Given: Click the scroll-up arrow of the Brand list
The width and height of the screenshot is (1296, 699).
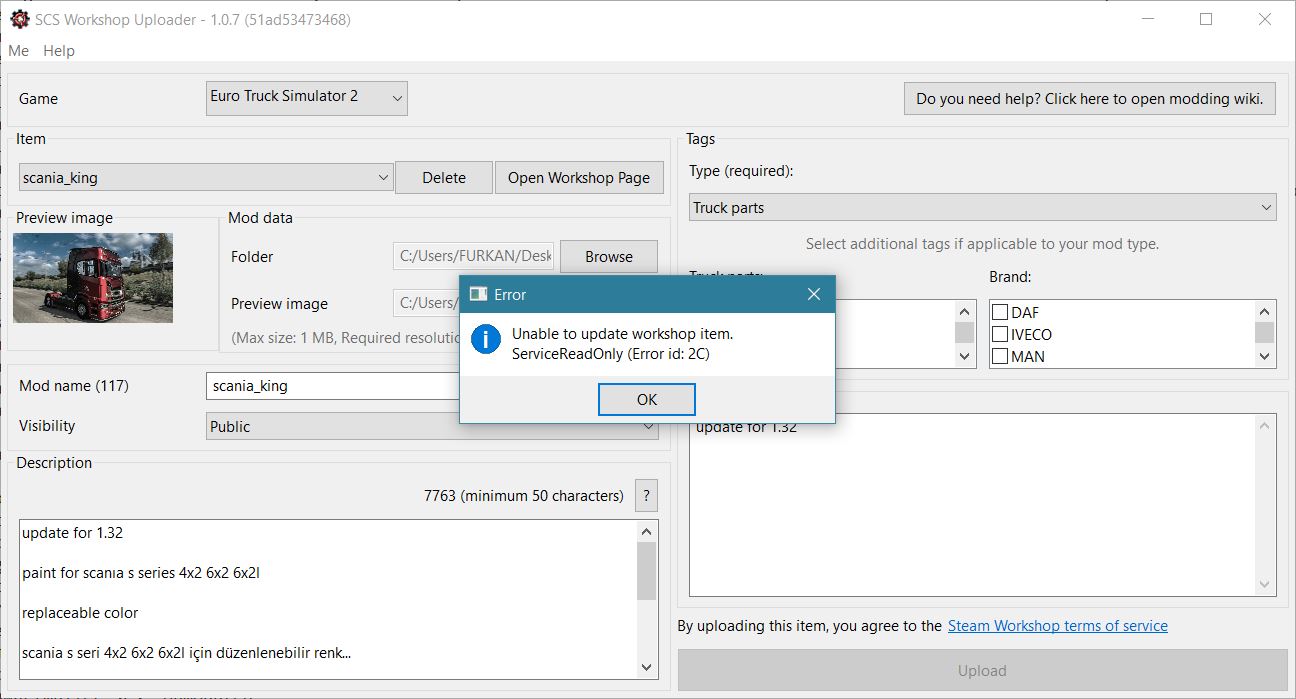Looking at the screenshot, I should (x=1264, y=310).
